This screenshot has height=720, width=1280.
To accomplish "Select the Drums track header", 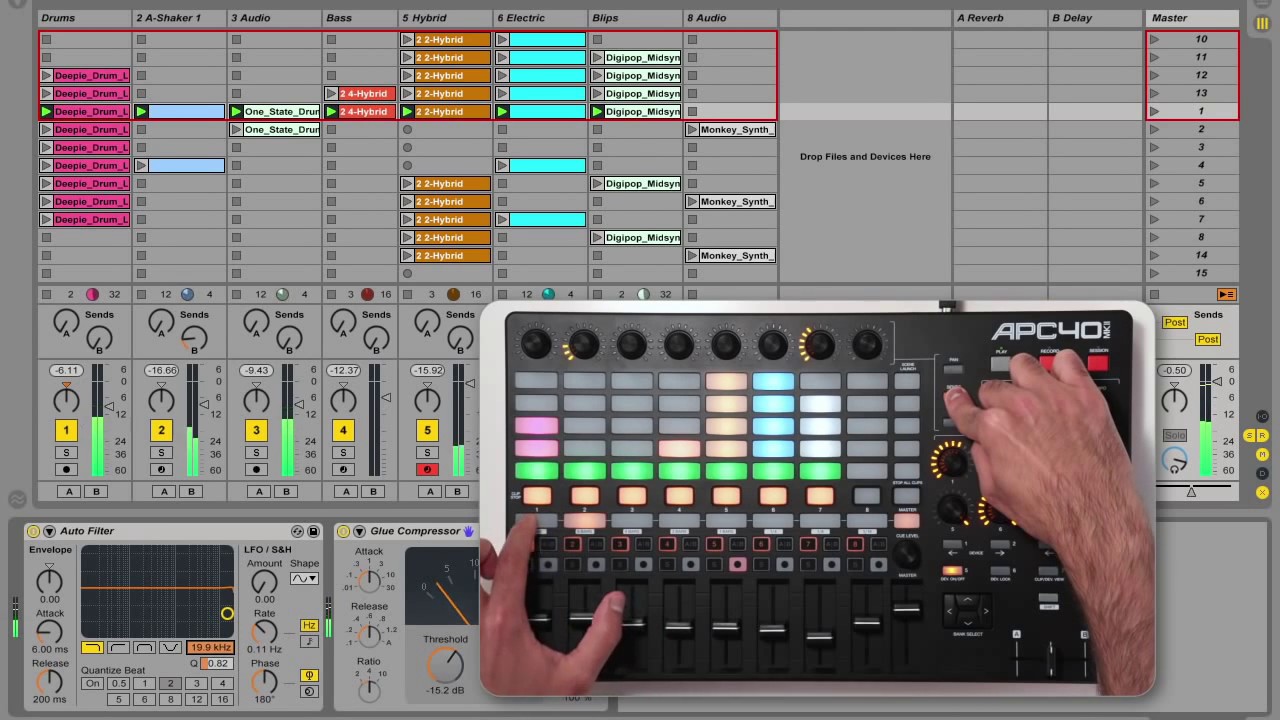I will click(x=85, y=18).
